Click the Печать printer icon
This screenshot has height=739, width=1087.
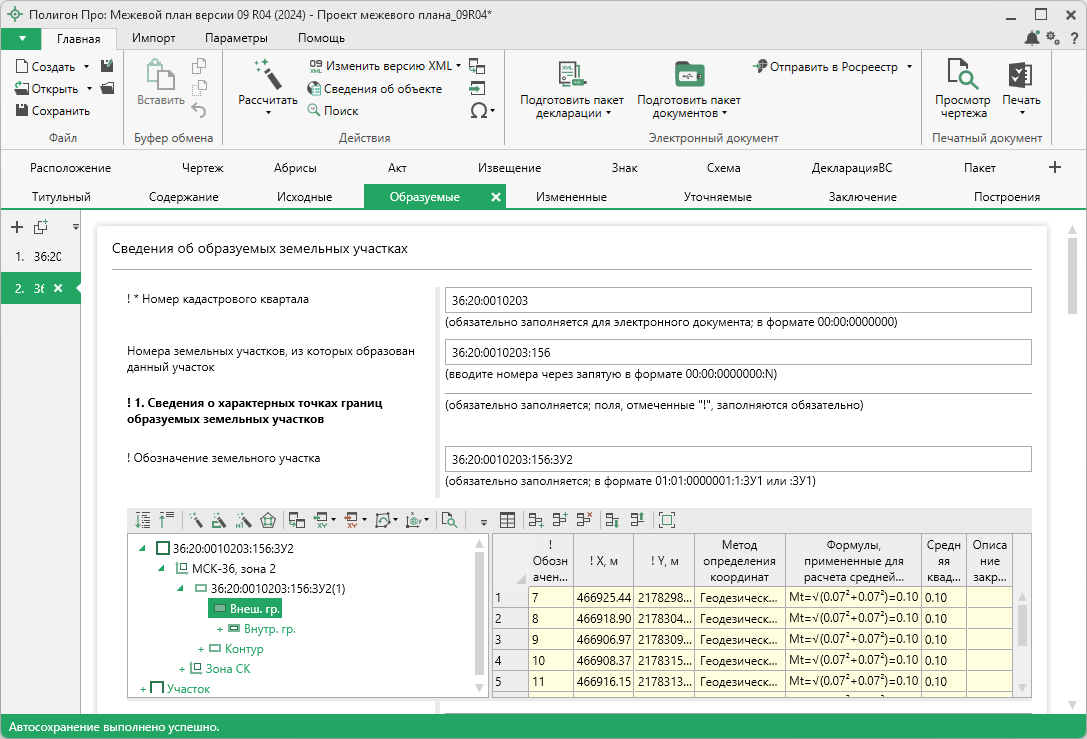[x=1020, y=75]
